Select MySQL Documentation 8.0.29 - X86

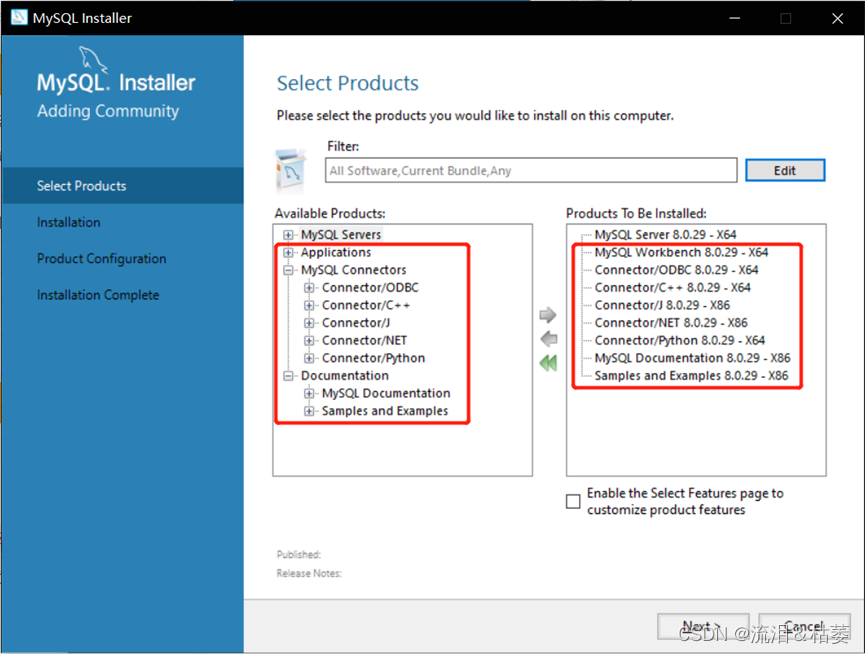[692, 358]
